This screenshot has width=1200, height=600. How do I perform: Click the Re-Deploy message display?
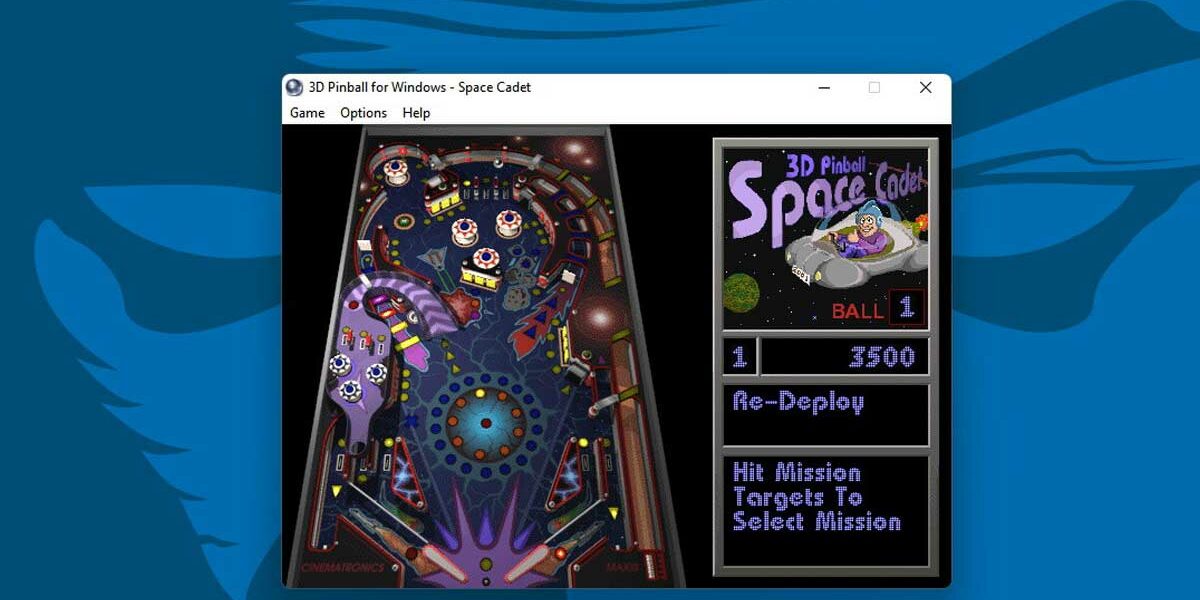click(x=826, y=412)
